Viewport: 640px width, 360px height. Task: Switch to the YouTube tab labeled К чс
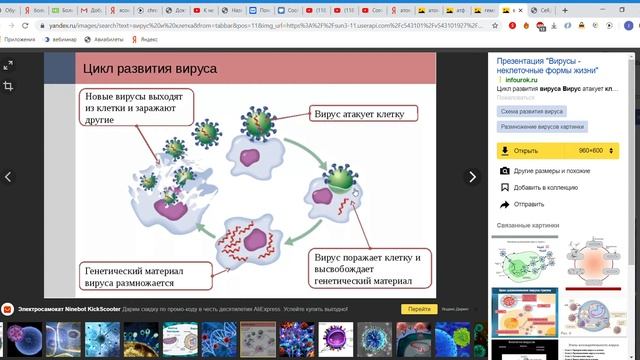(x=204, y=10)
